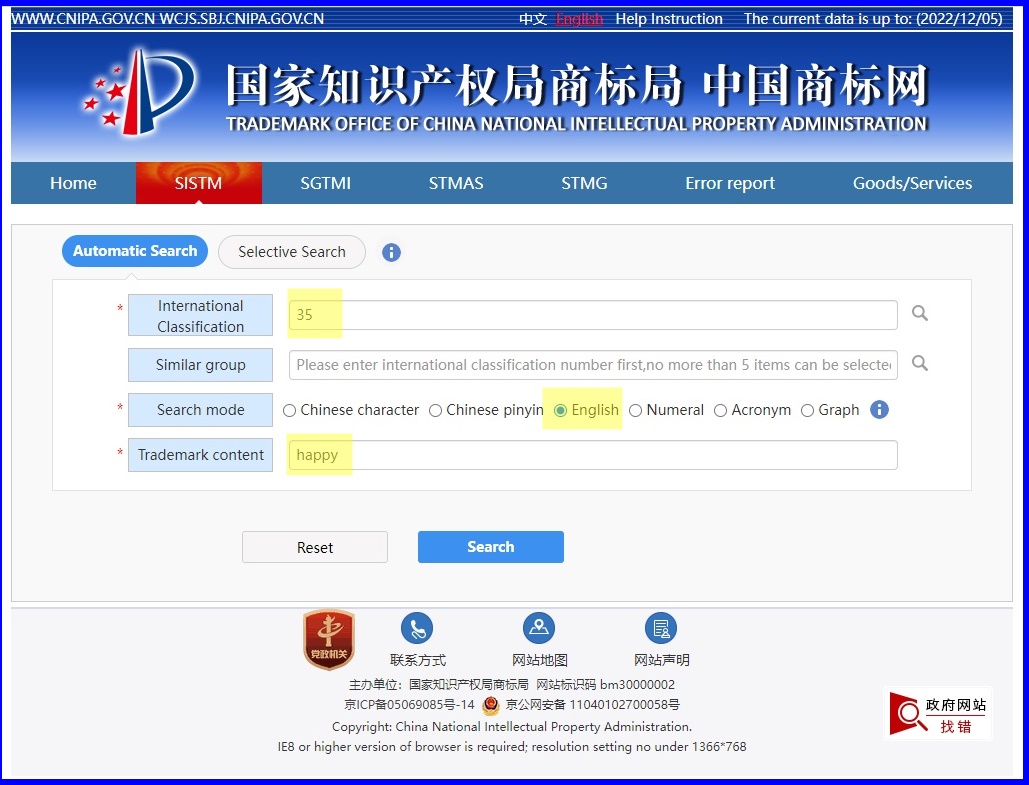Click the info icon after Graph option
1029x785 pixels.
click(879, 410)
